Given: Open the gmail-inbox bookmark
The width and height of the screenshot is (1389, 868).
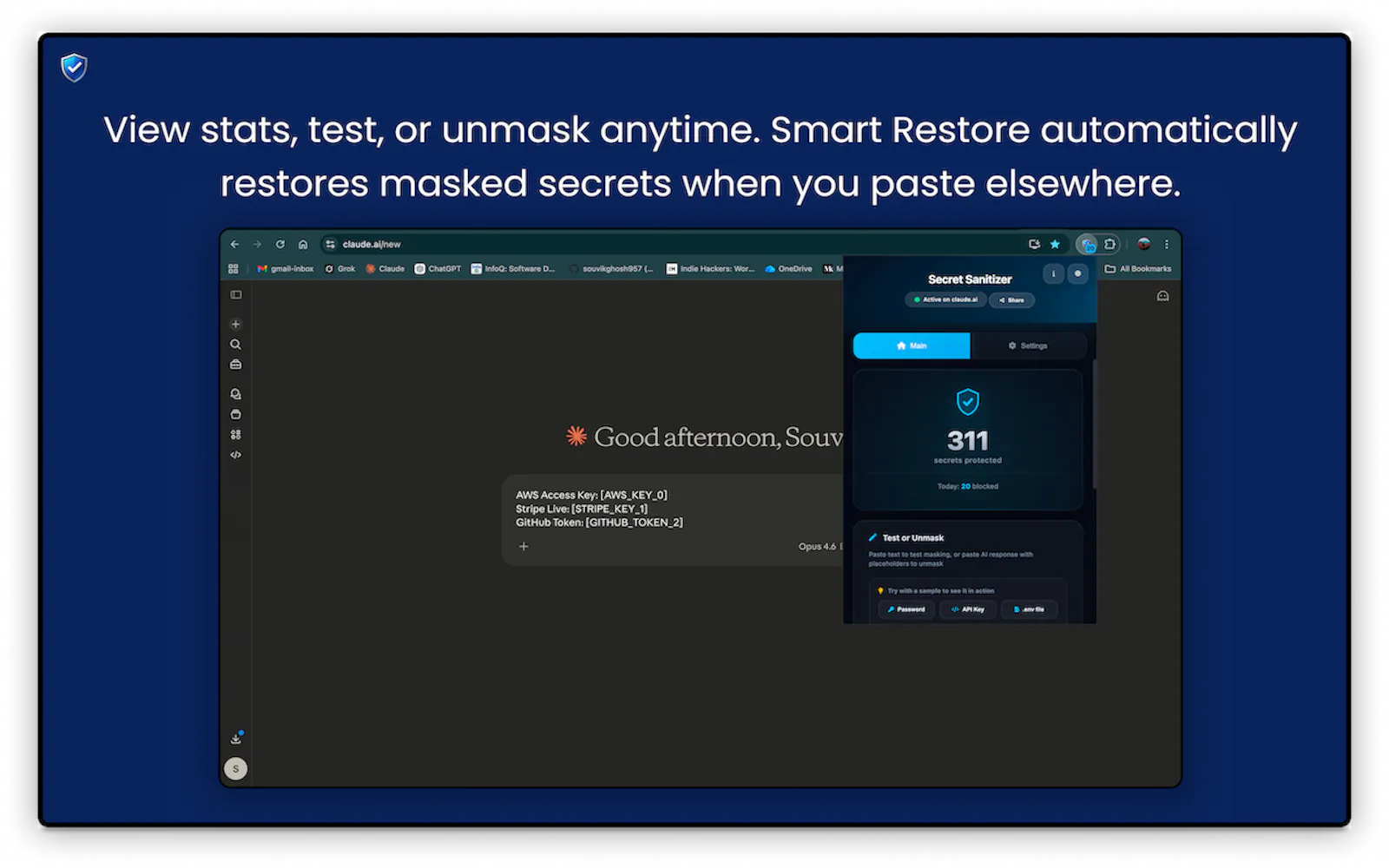Looking at the screenshot, I should click(286, 269).
